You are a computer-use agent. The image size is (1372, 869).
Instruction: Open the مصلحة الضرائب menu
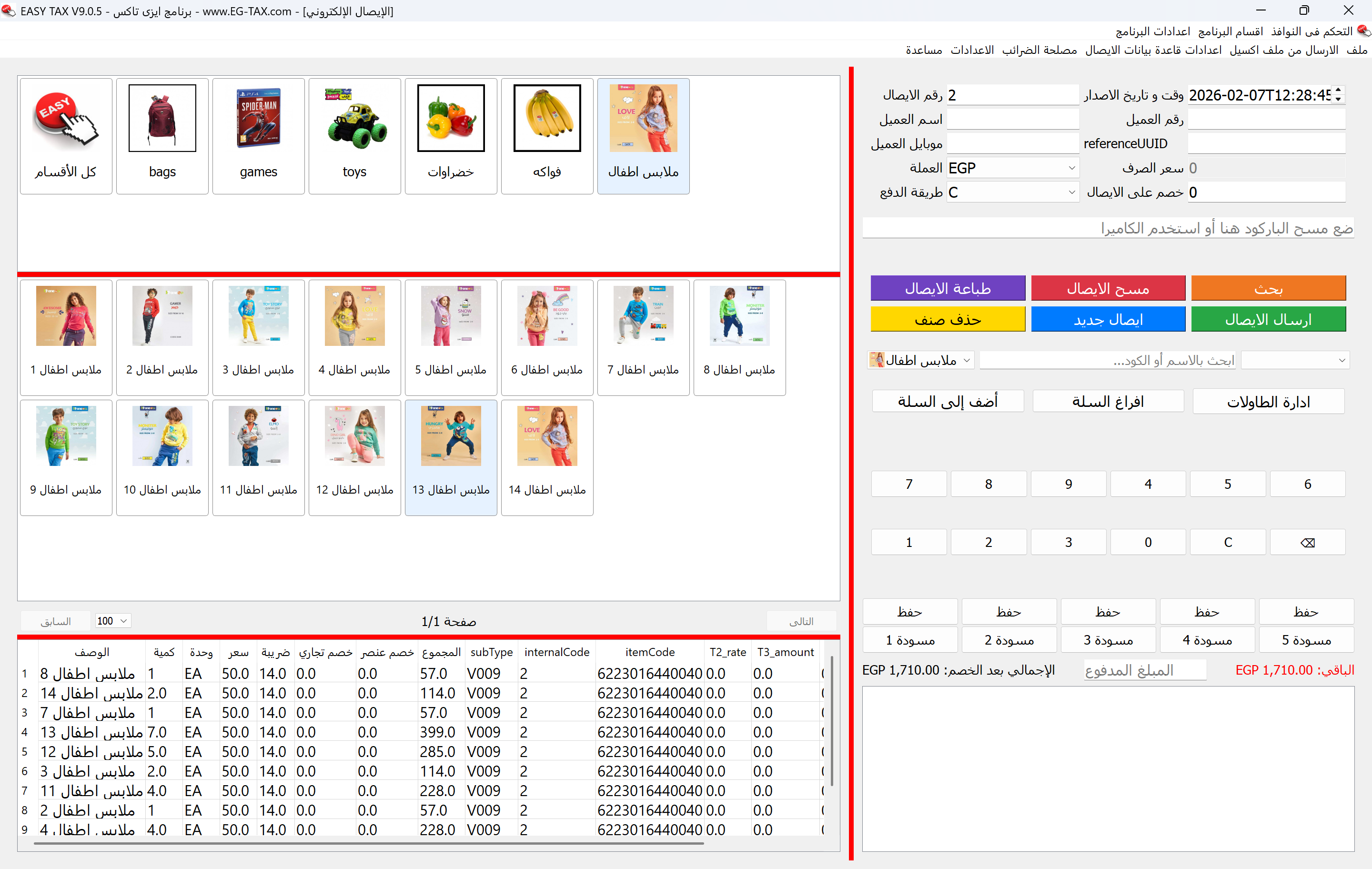(x=1039, y=50)
